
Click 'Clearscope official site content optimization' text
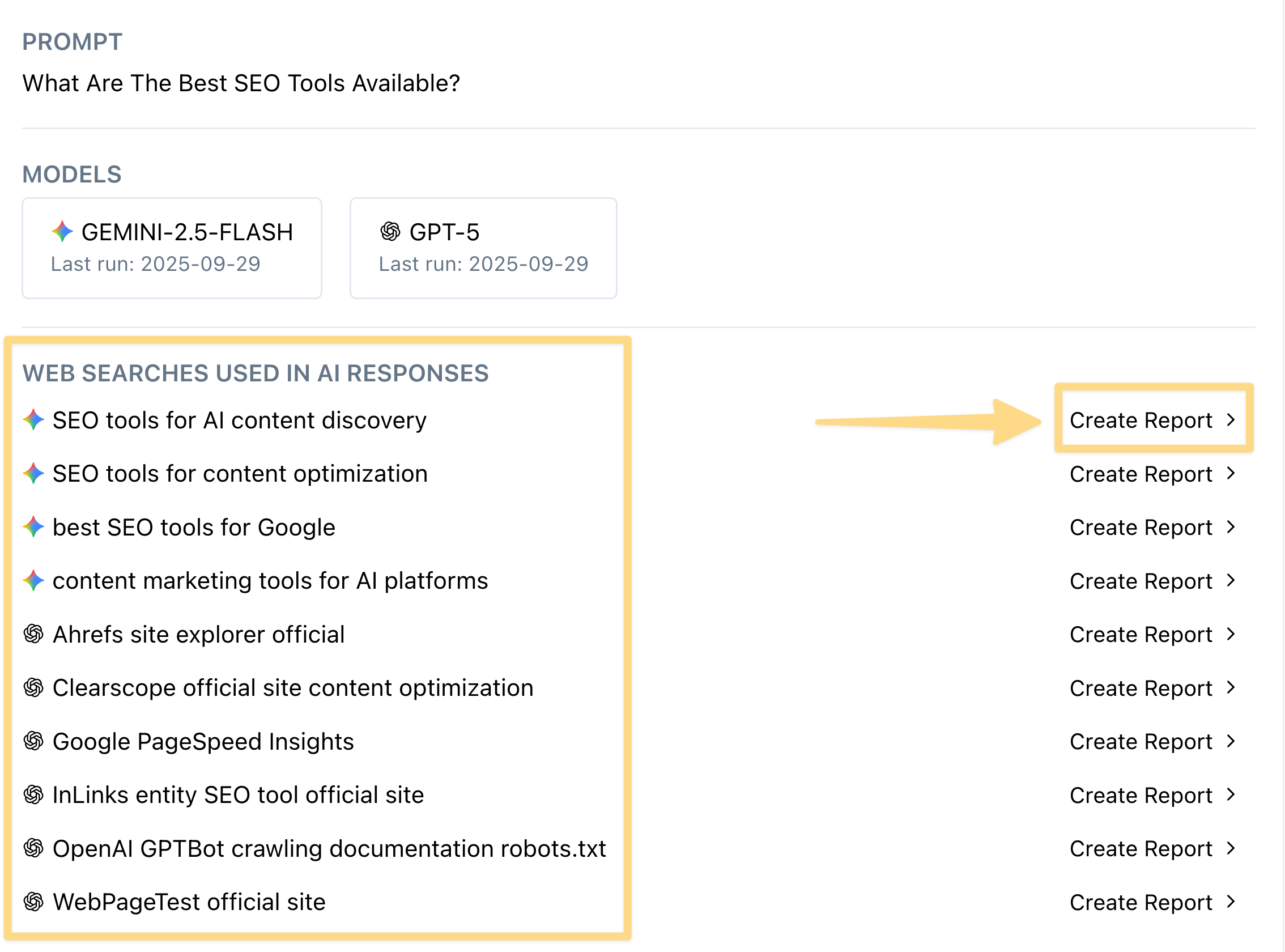click(x=293, y=687)
